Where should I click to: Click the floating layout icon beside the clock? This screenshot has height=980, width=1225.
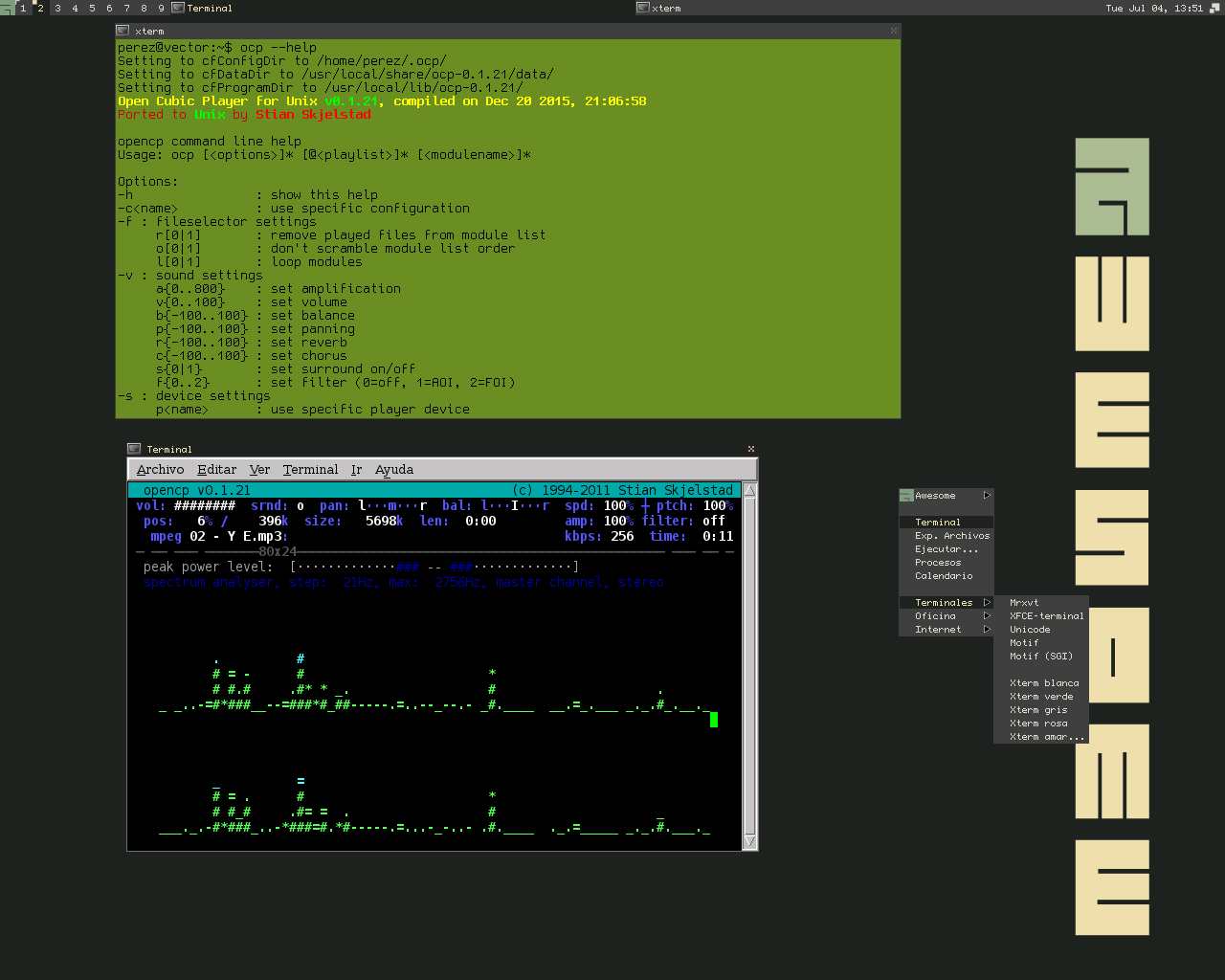pyautogui.click(x=1216, y=8)
